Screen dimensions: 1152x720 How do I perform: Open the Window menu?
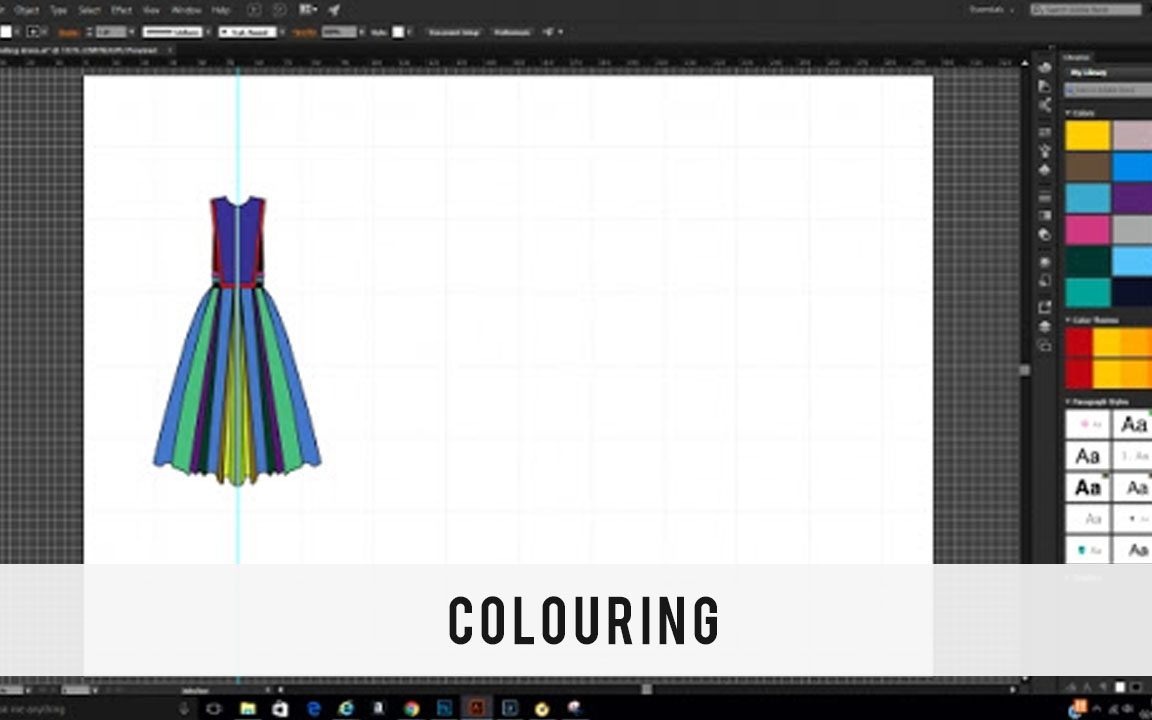click(186, 10)
